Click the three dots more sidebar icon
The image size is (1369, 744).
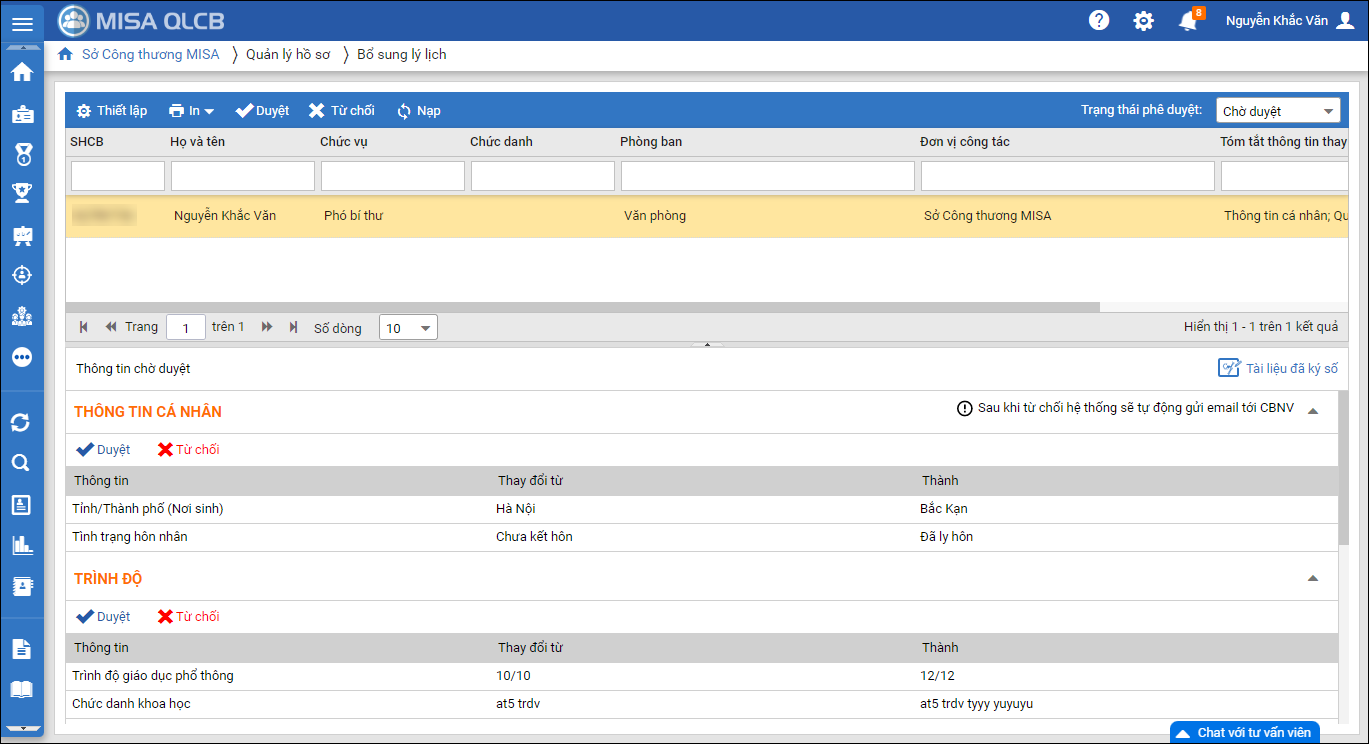(22, 357)
